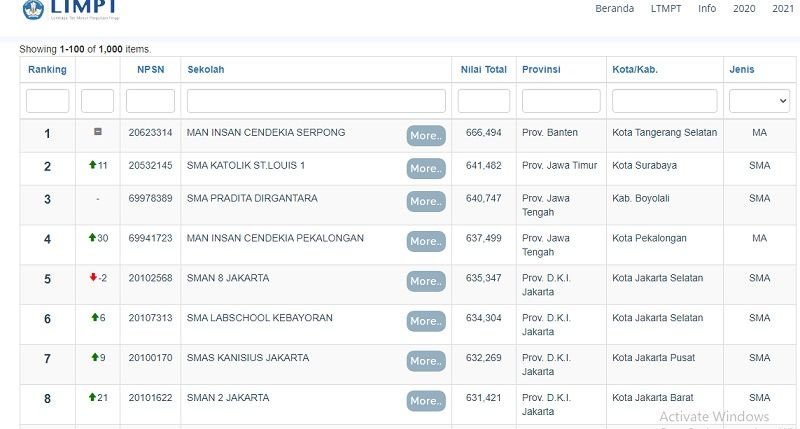Select school name SMA PRADITA DIRGANTARA
This screenshot has height=429, width=800.
[252, 198]
